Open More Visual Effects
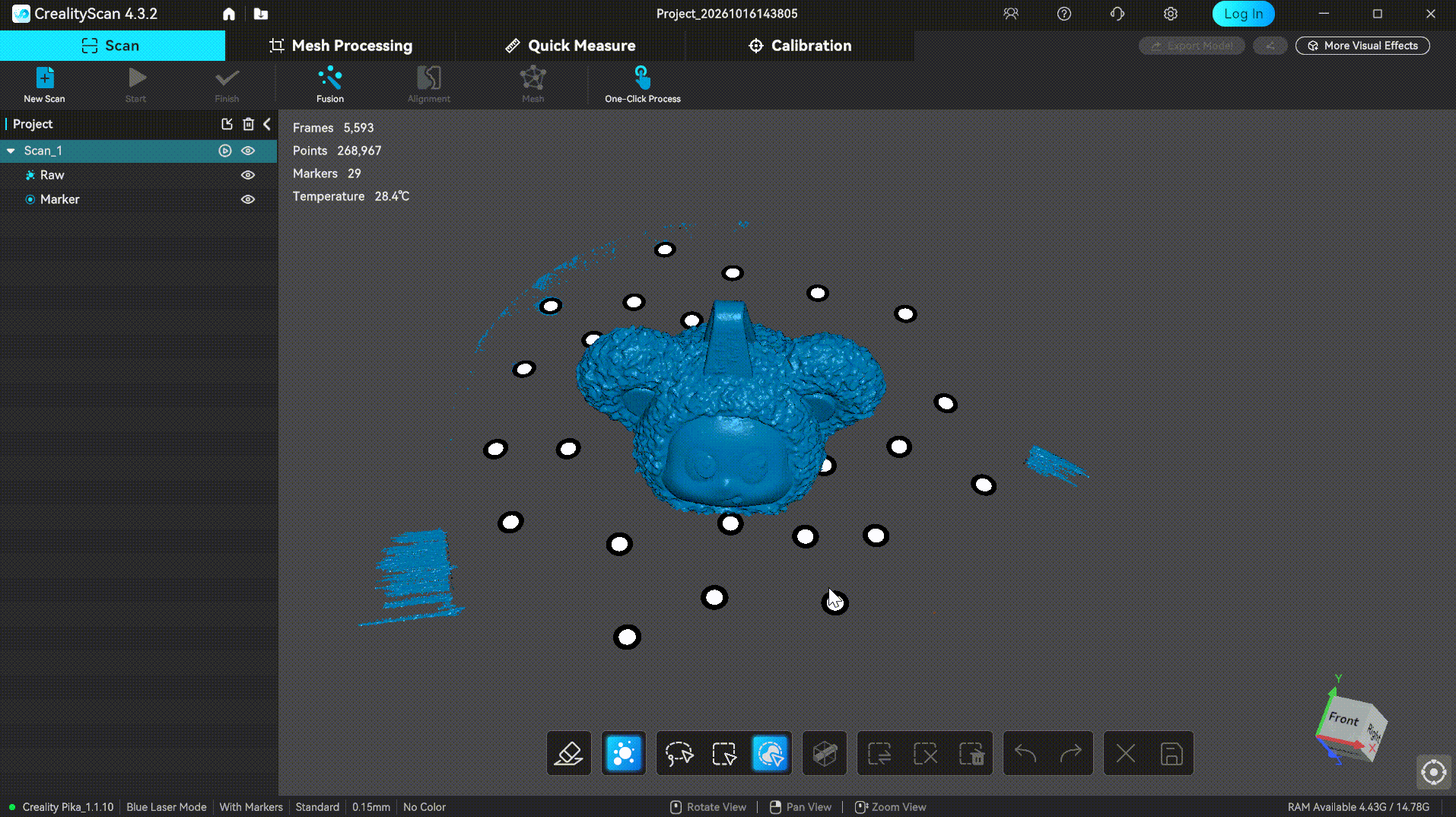The height and width of the screenshot is (817, 1456). click(x=1362, y=46)
